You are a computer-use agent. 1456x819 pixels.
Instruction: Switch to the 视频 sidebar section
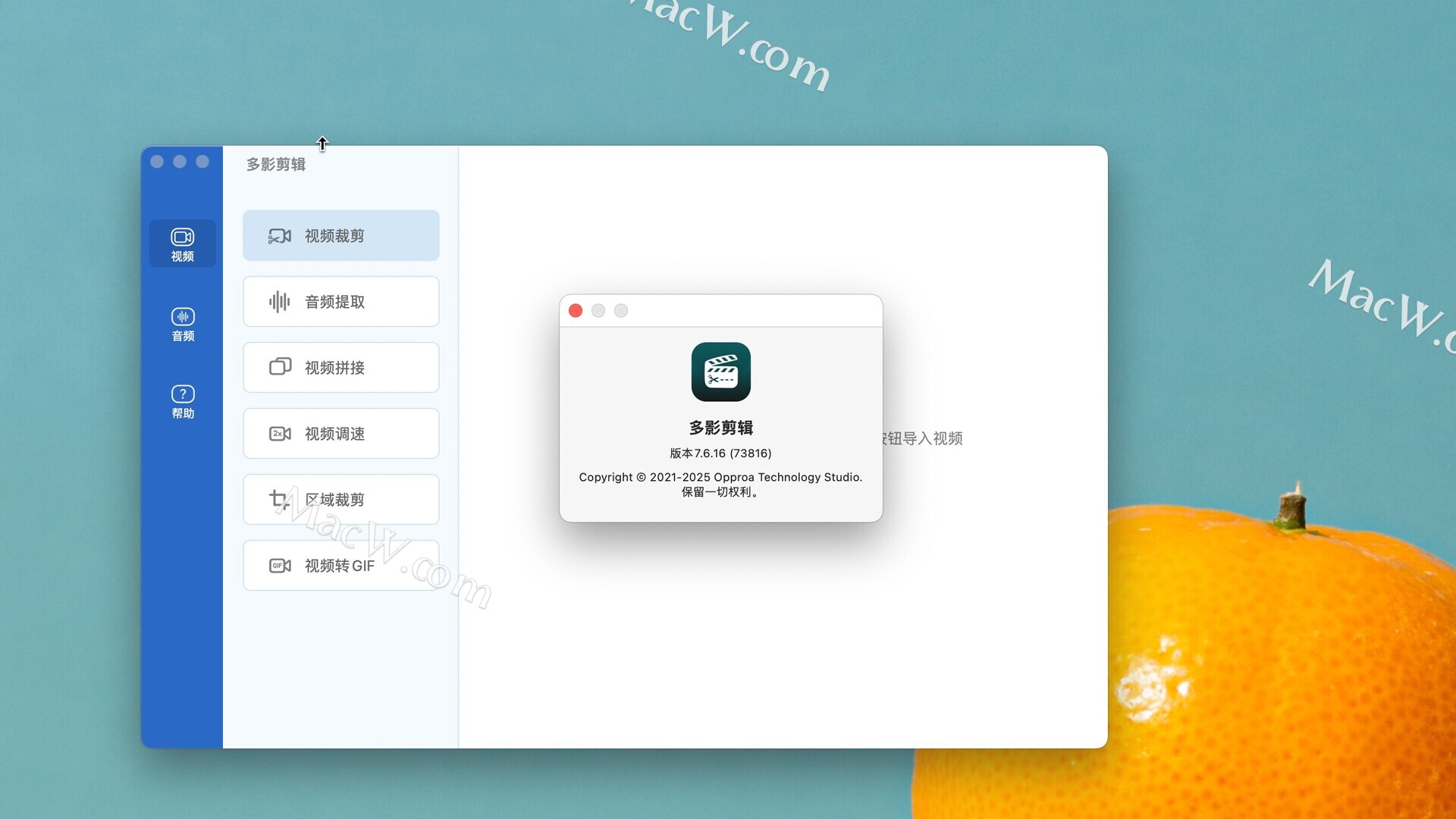(182, 243)
